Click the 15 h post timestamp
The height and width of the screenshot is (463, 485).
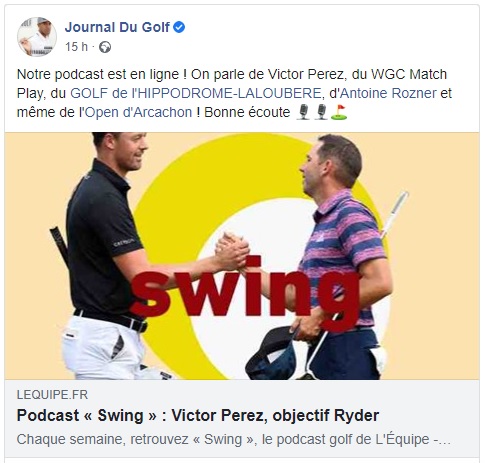pyautogui.click(x=76, y=47)
